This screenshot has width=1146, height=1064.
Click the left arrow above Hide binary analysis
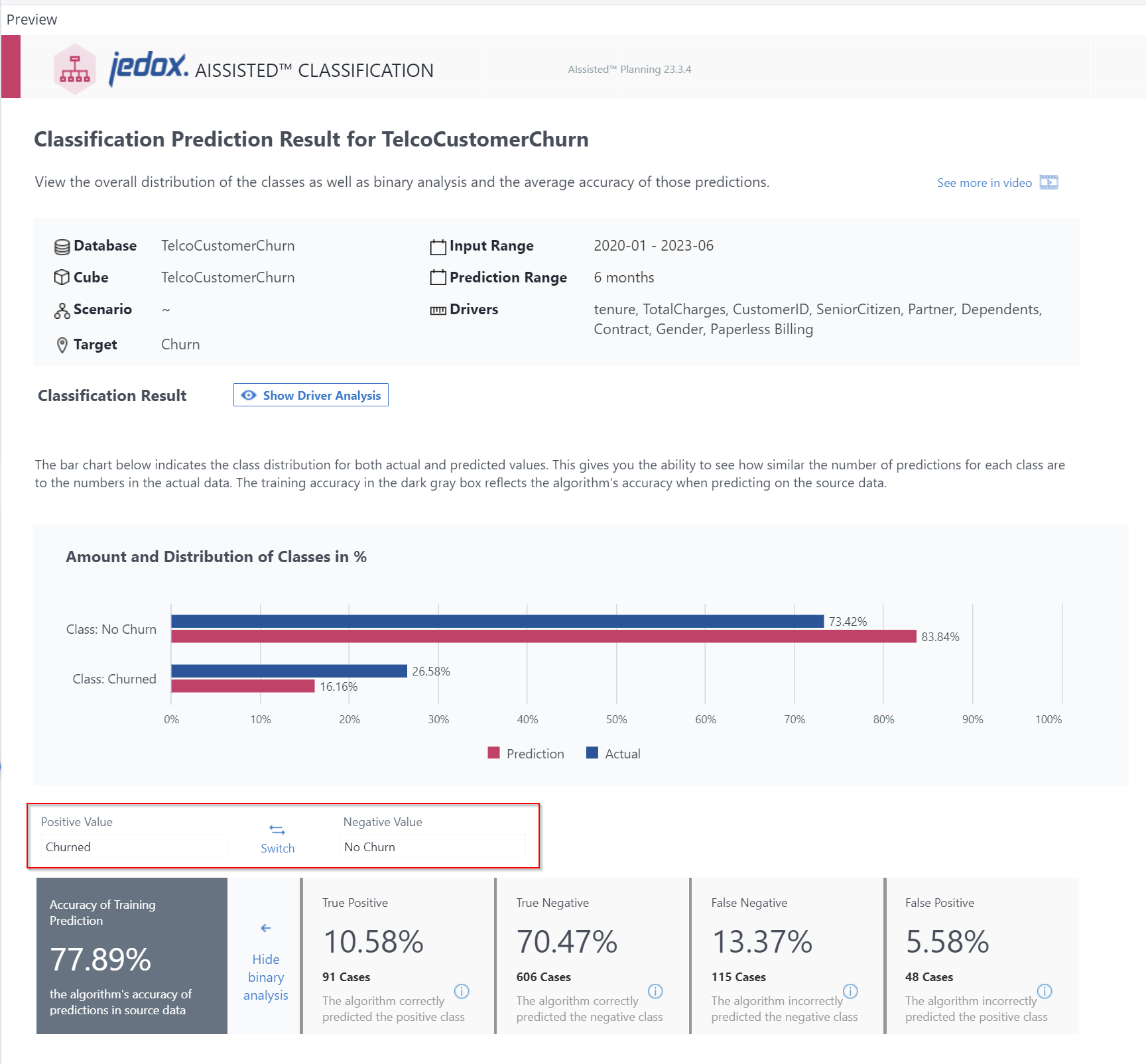(265, 928)
